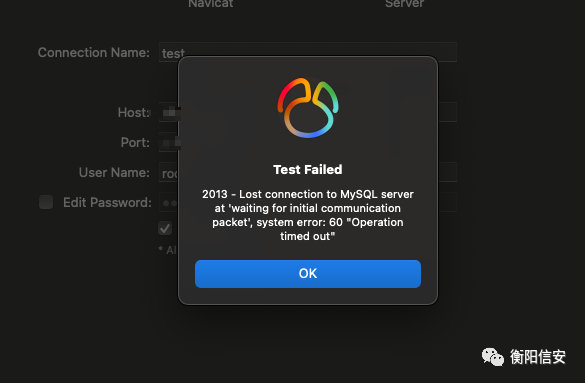The width and height of the screenshot is (585, 383).
Task: Click the WeChat icon watermark
Action: pyautogui.click(x=493, y=357)
